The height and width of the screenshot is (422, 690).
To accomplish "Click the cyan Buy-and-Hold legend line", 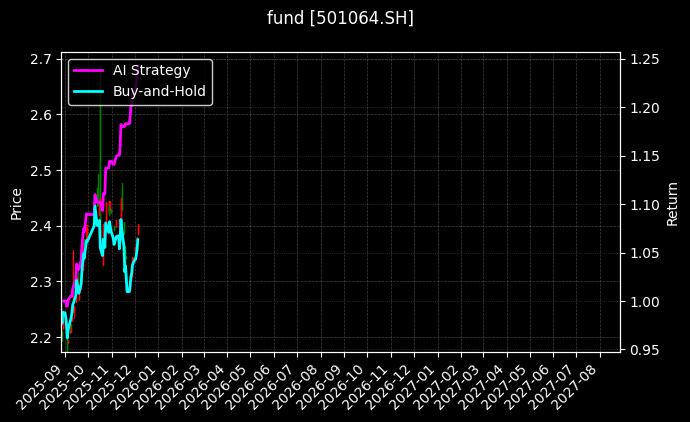I will [88, 92].
